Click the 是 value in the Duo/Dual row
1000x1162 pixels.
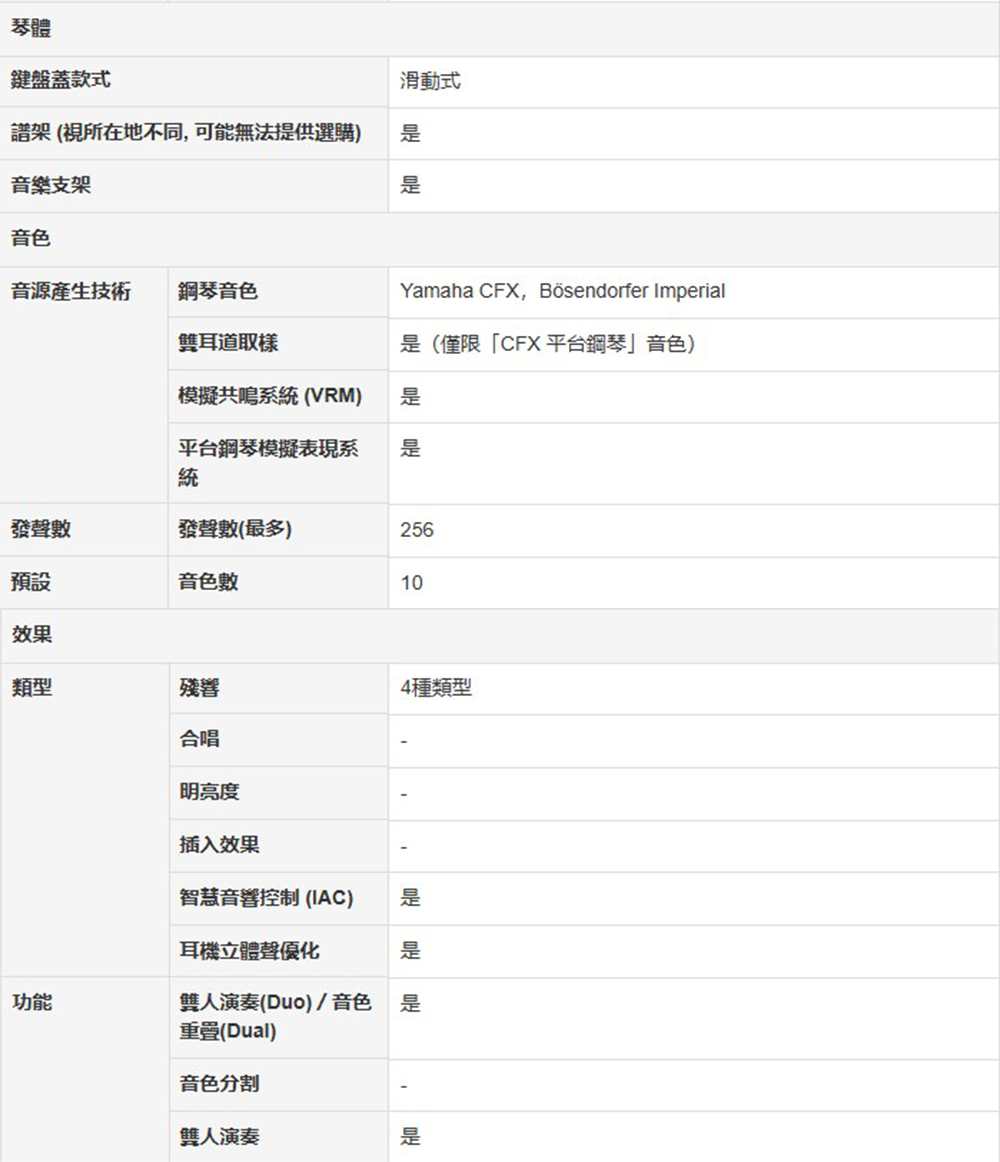(x=411, y=1003)
